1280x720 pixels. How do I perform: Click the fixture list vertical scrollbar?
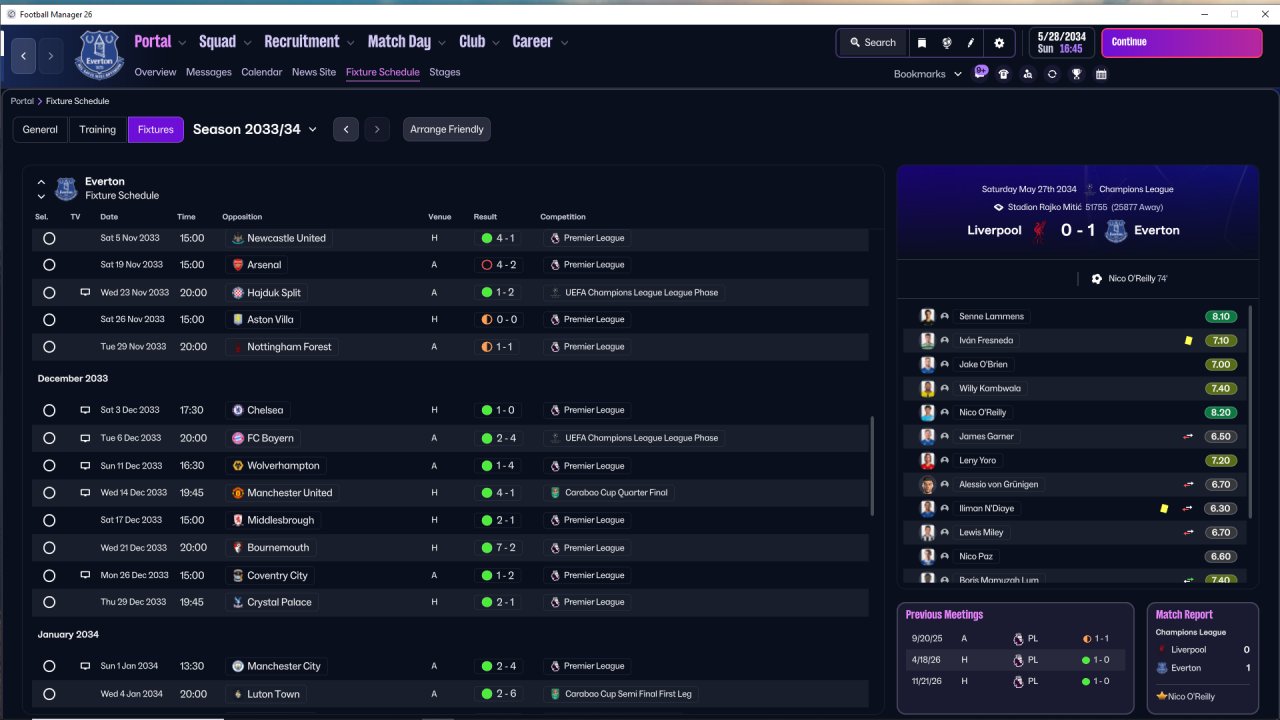tap(873, 466)
